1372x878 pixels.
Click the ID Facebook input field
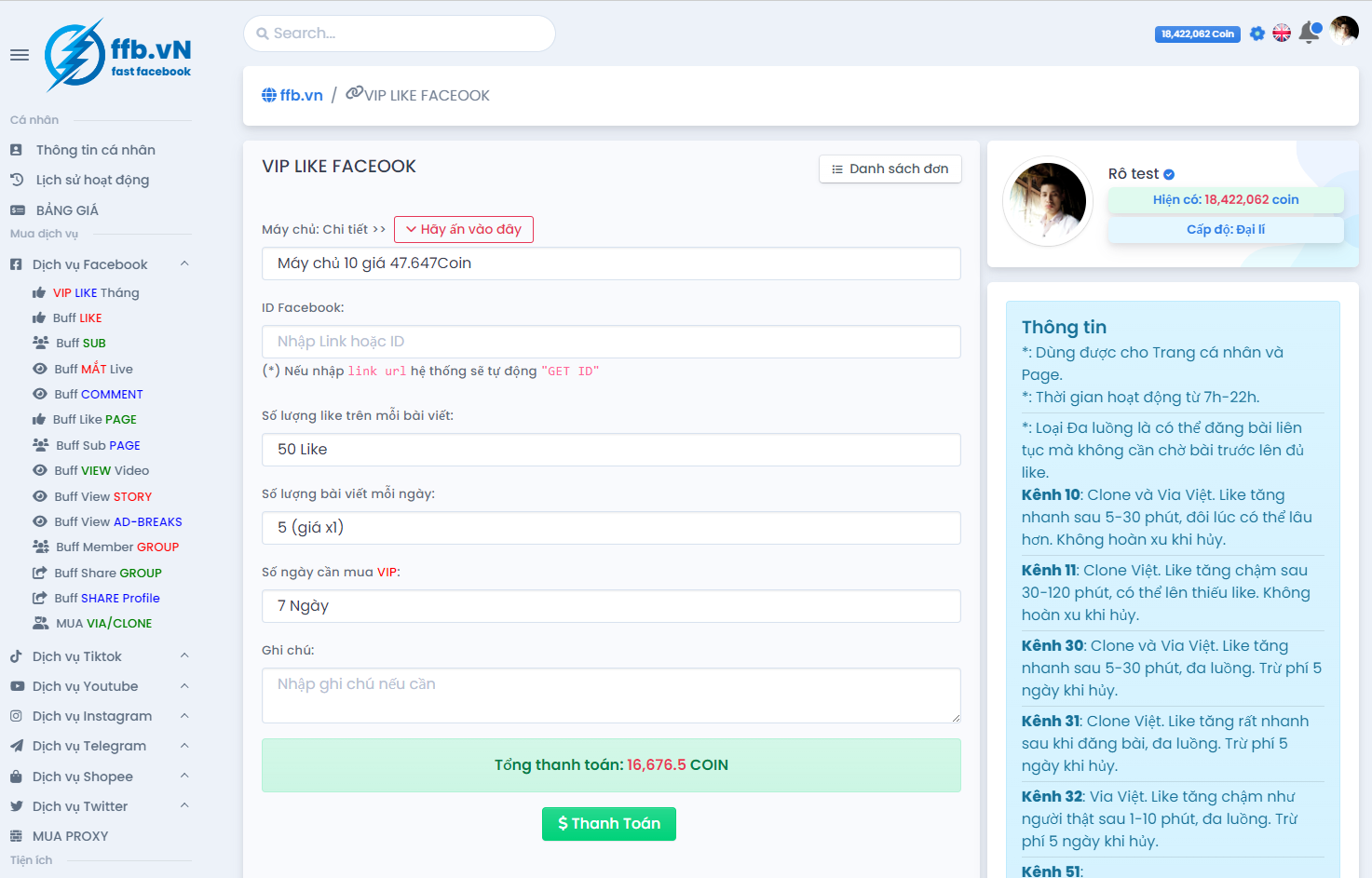pyautogui.click(x=611, y=342)
